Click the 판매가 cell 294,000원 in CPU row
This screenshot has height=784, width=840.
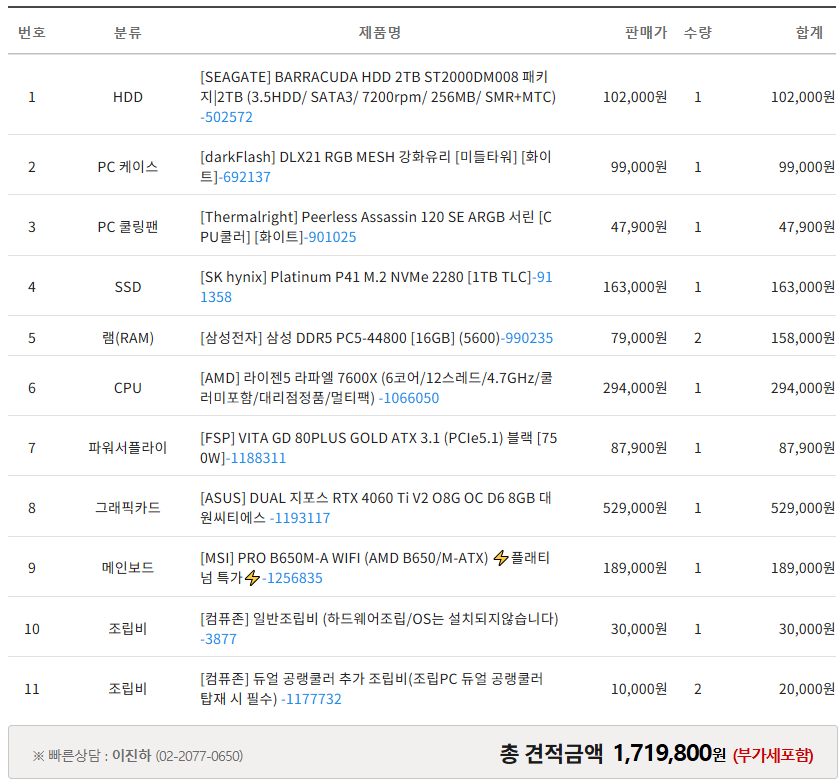(635, 388)
